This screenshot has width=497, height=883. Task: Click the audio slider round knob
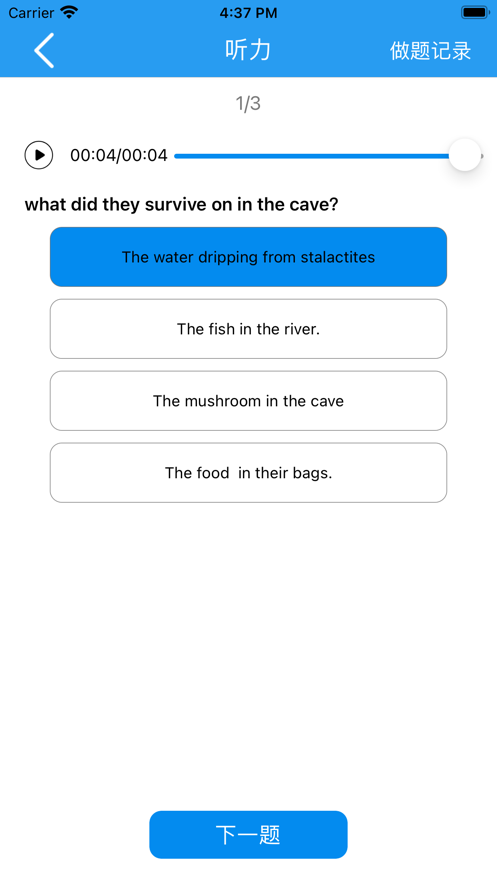465,155
